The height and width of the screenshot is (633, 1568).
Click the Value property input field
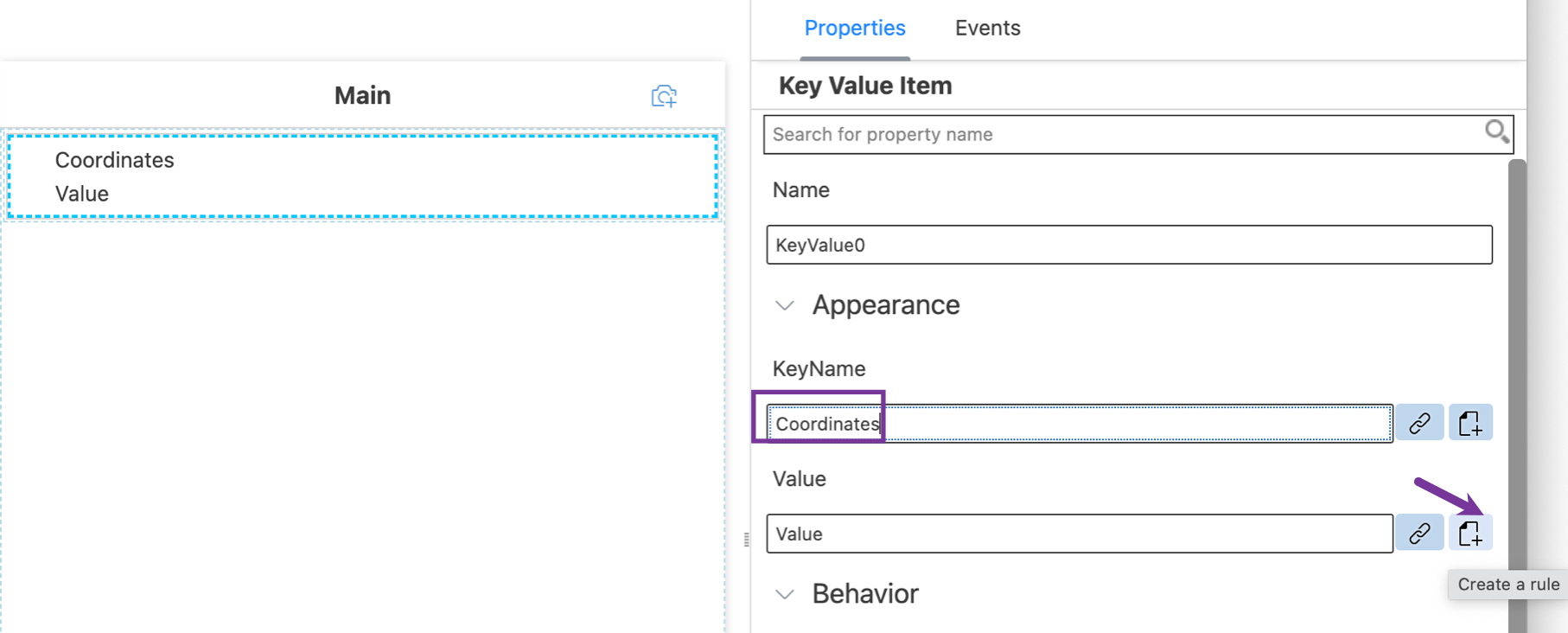1080,534
